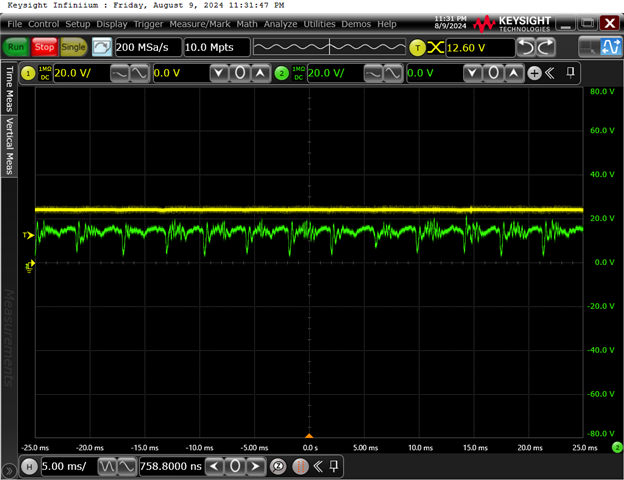The width and height of the screenshot is (624, 480).
Task: Edit channel 1 offset 0.0 V field
Action: (x=181, y=73)
